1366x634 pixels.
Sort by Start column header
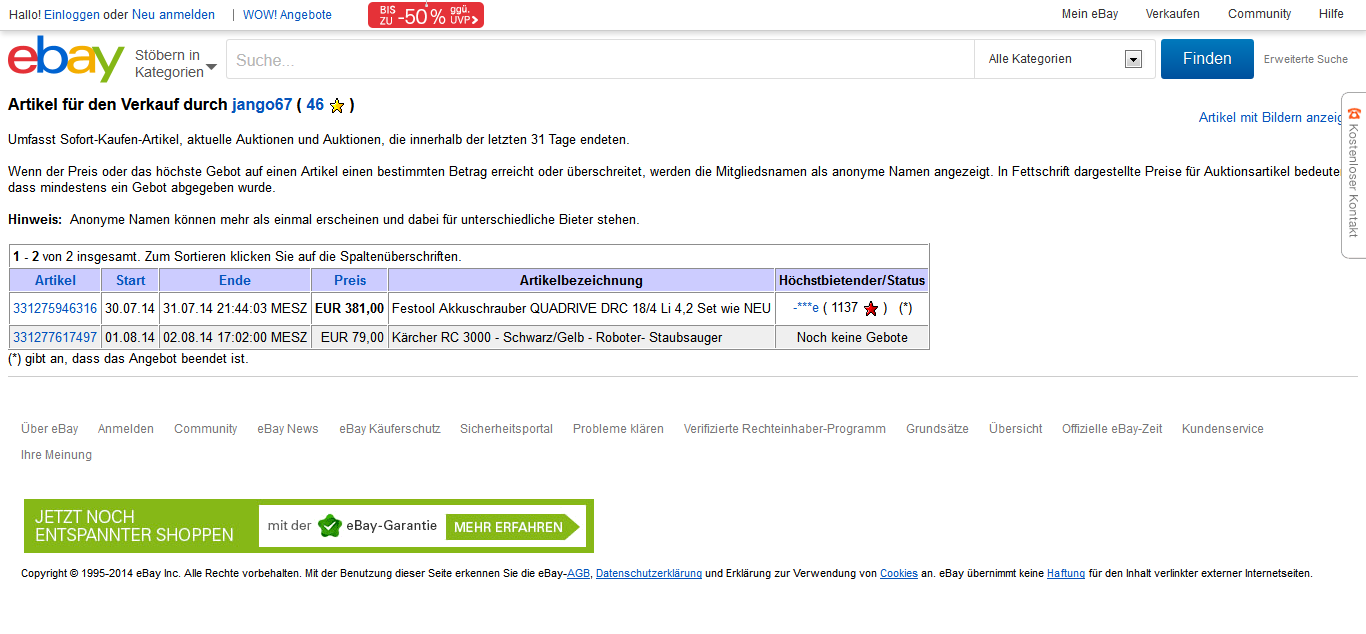point(130,280)
